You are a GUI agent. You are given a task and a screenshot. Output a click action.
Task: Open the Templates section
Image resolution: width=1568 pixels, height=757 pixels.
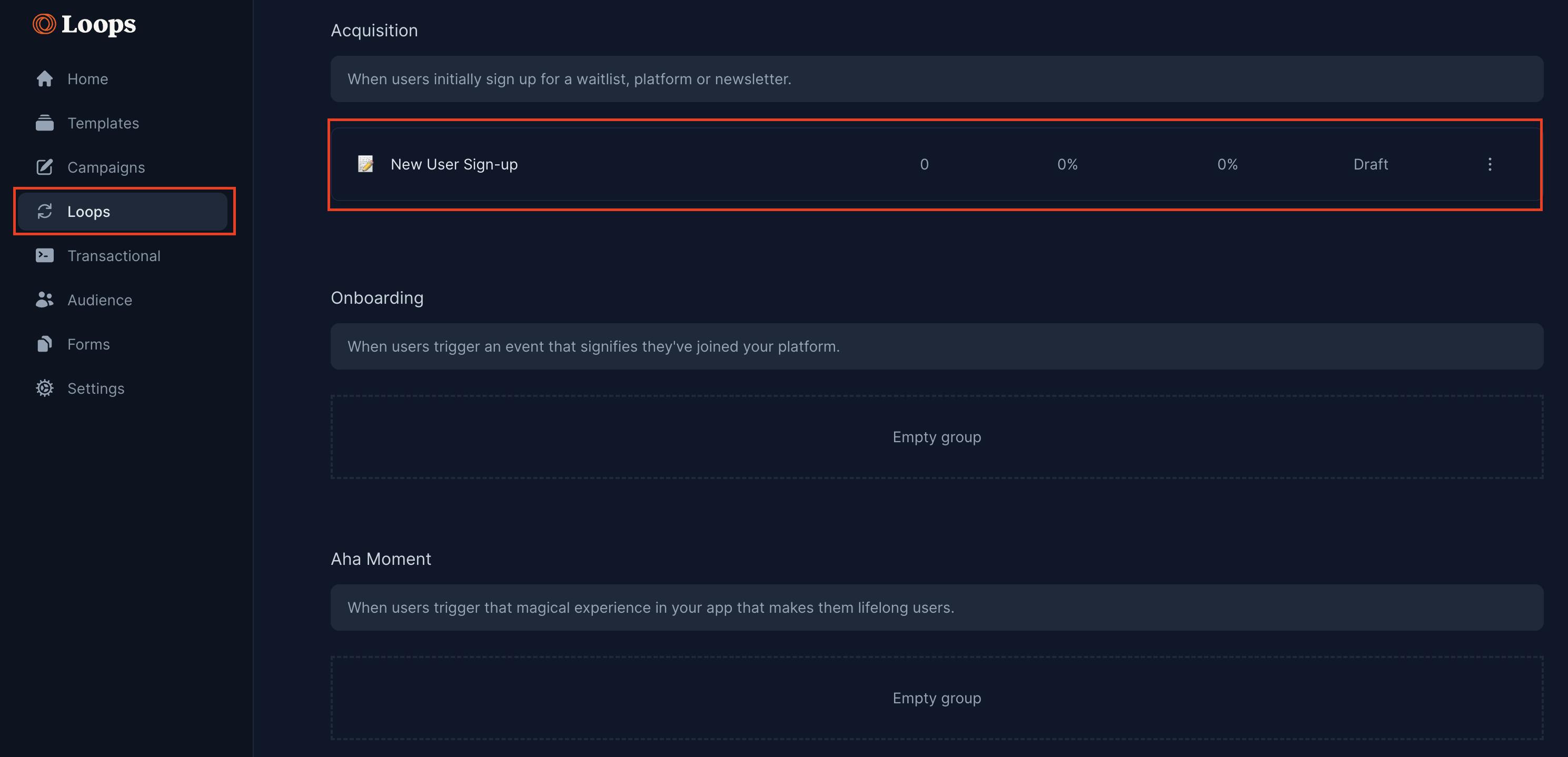tap(103, 123)
